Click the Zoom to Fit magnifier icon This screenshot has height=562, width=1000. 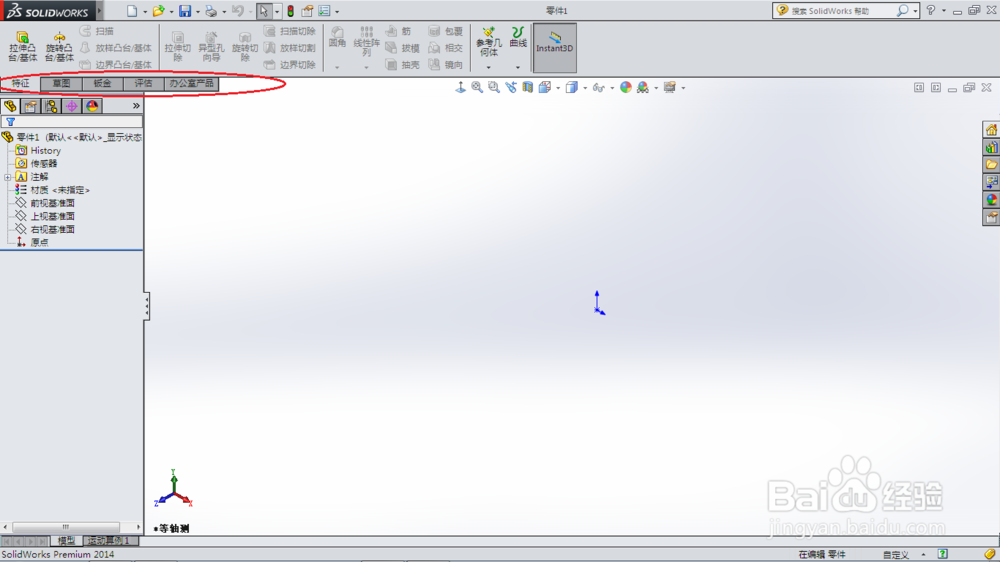point(477,87)
